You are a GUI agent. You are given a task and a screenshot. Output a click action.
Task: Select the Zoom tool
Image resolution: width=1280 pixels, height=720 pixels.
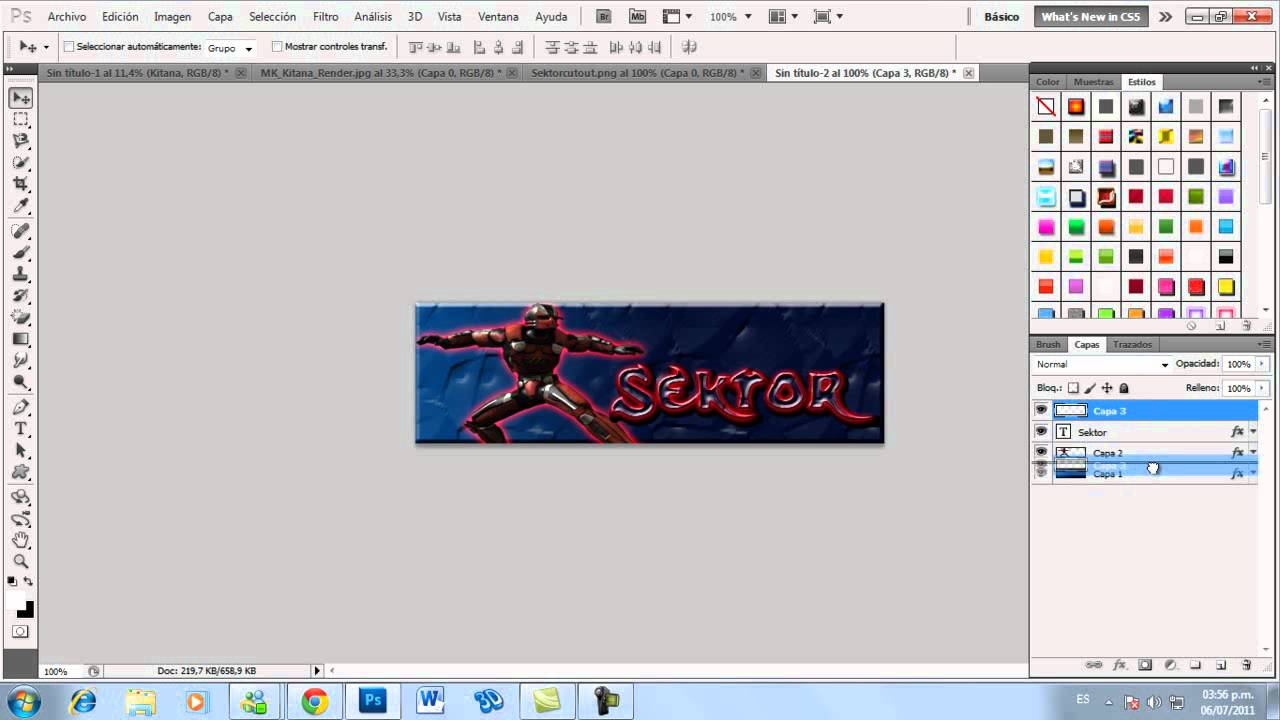point(20,561)
